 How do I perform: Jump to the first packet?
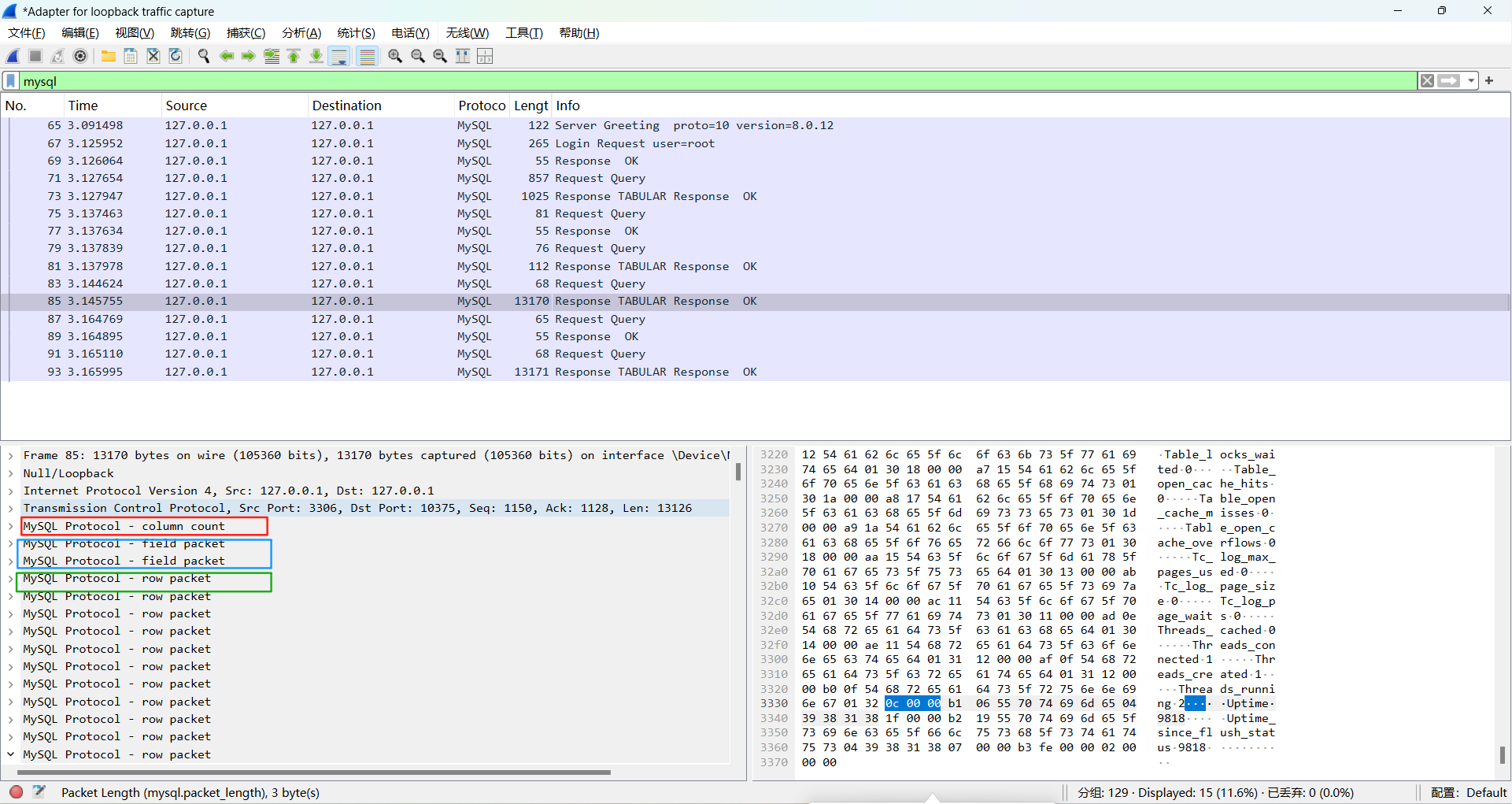(294, 56)
